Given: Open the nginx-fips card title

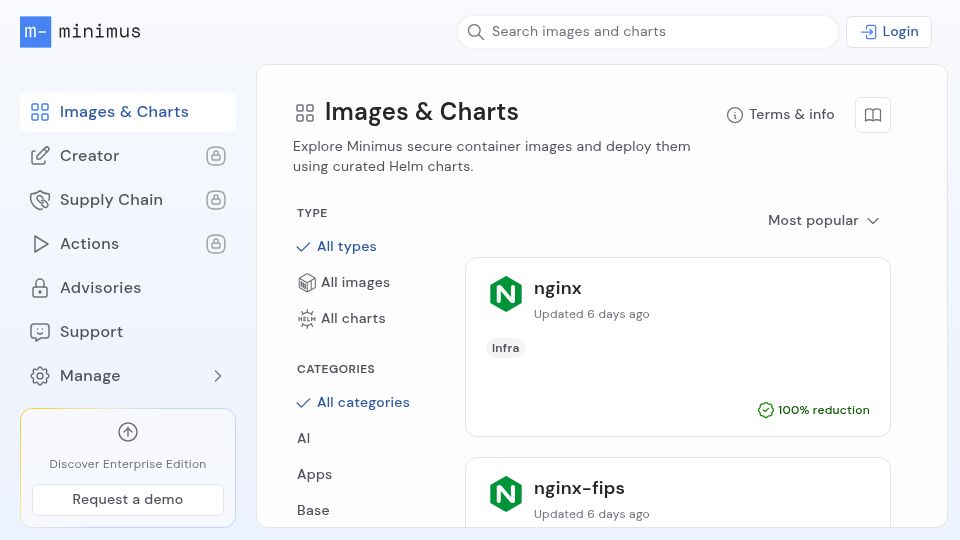Looking at the screenshot, I should pos(579,489).
